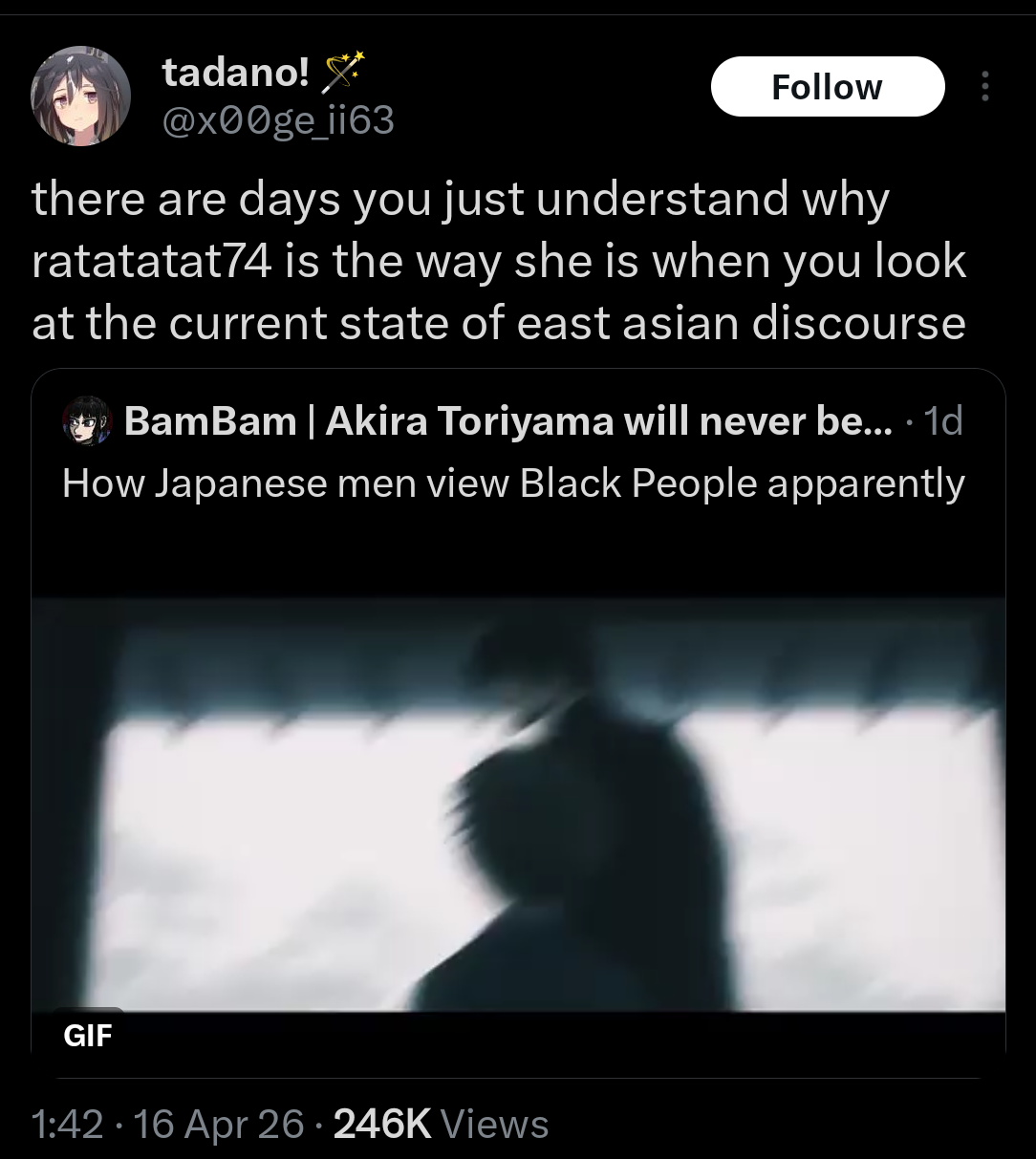Click the magic wand emoji beside tadano!
The width and height of the screenshot is (1036, 1159).
(x=344, y=71)
